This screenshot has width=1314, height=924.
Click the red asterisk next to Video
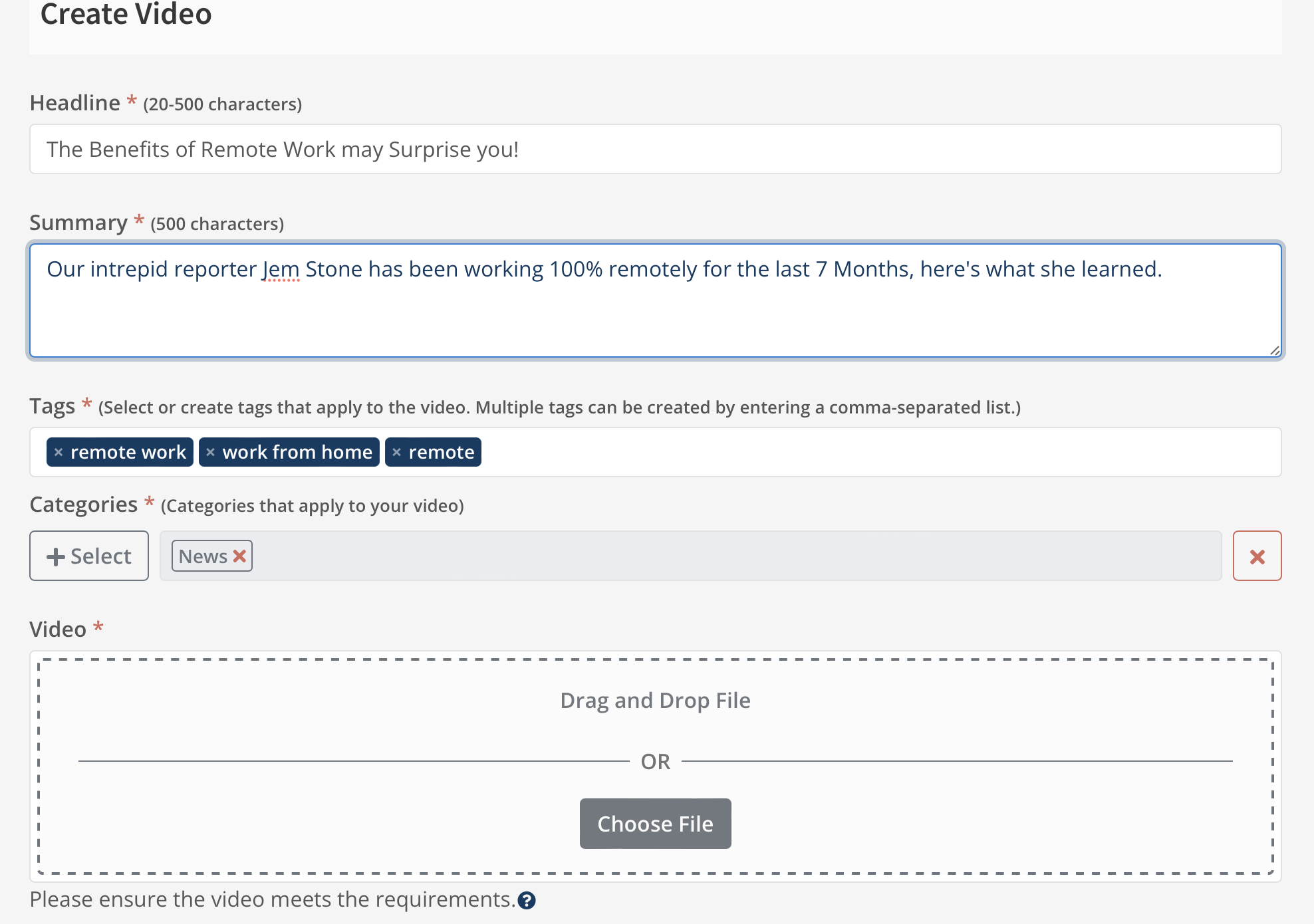point(98,627)
